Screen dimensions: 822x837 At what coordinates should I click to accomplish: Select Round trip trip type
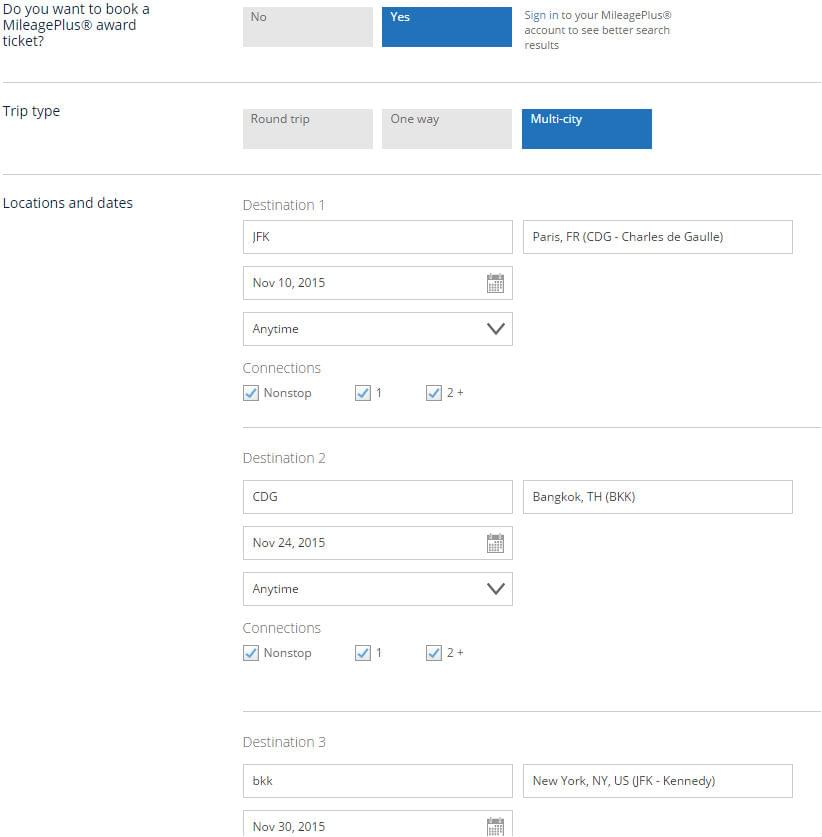pyautogui.click(x=308, y=129)
